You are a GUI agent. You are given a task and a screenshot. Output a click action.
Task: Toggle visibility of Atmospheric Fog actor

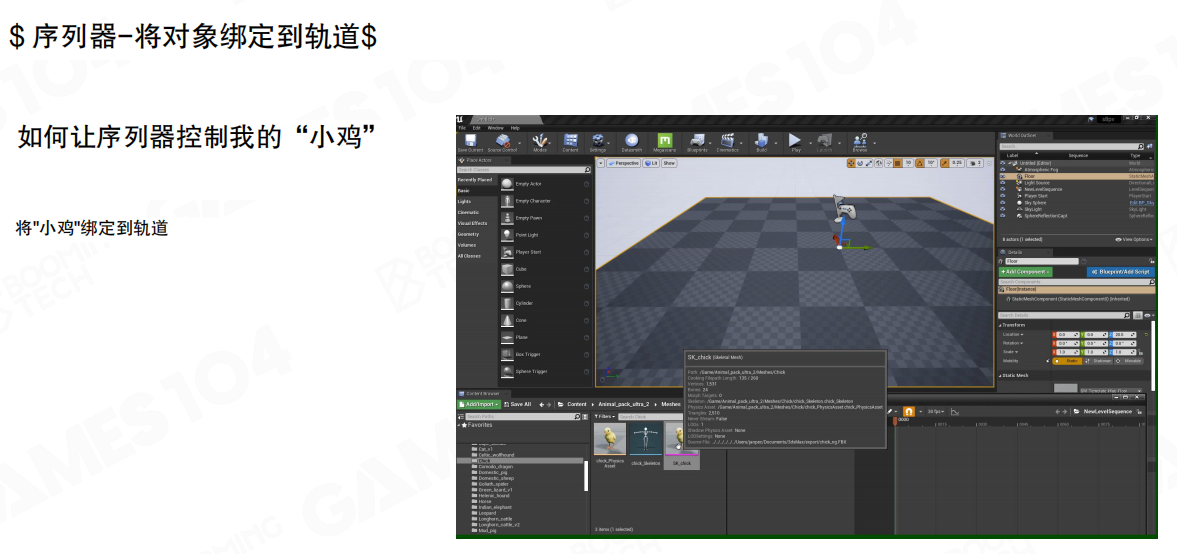pos(1003,170)
